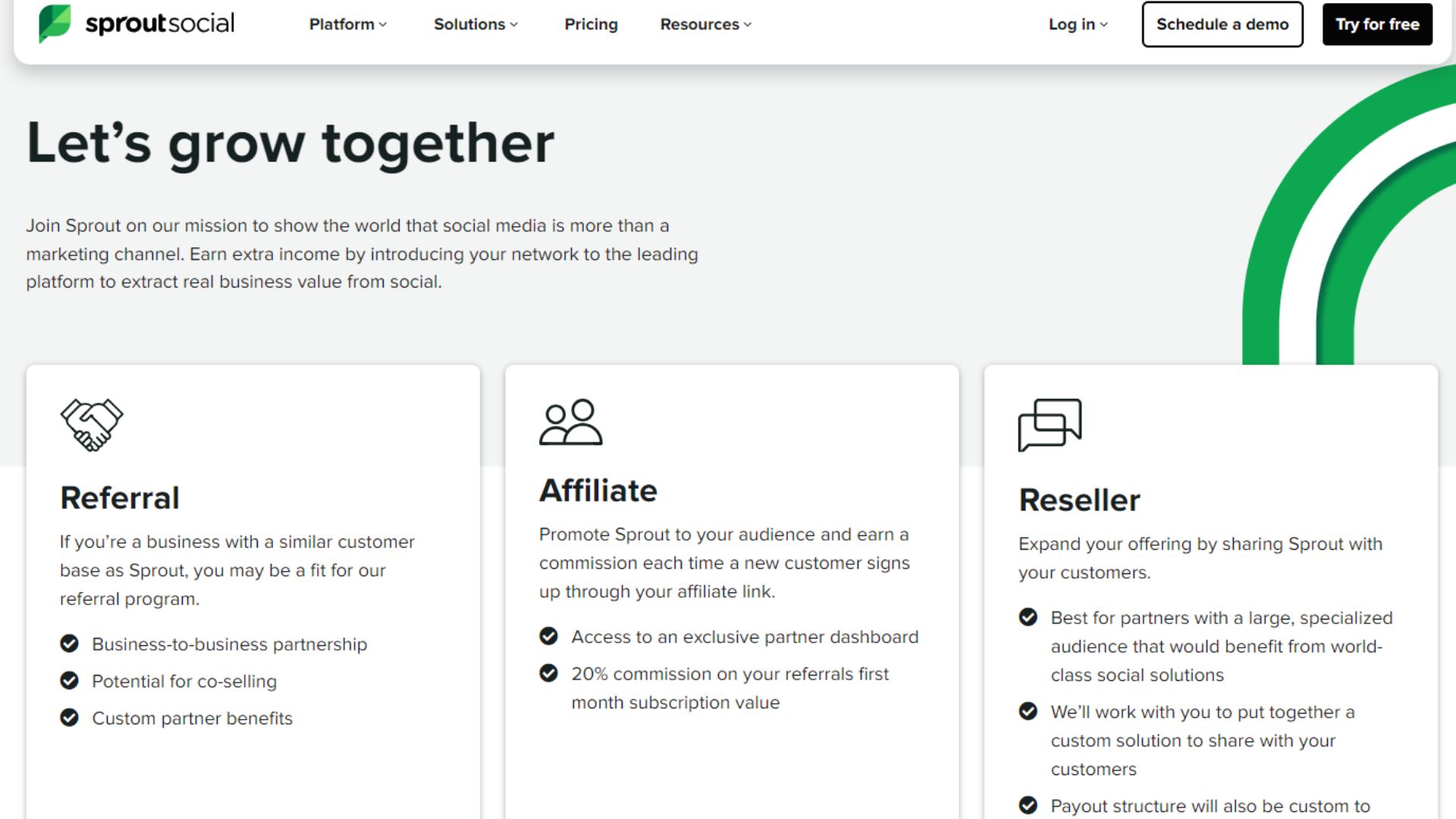Viewport: 1456px width, 819px height.
Task: Click checkmark beside 20% commission item
Action: [x=548, y=673]
